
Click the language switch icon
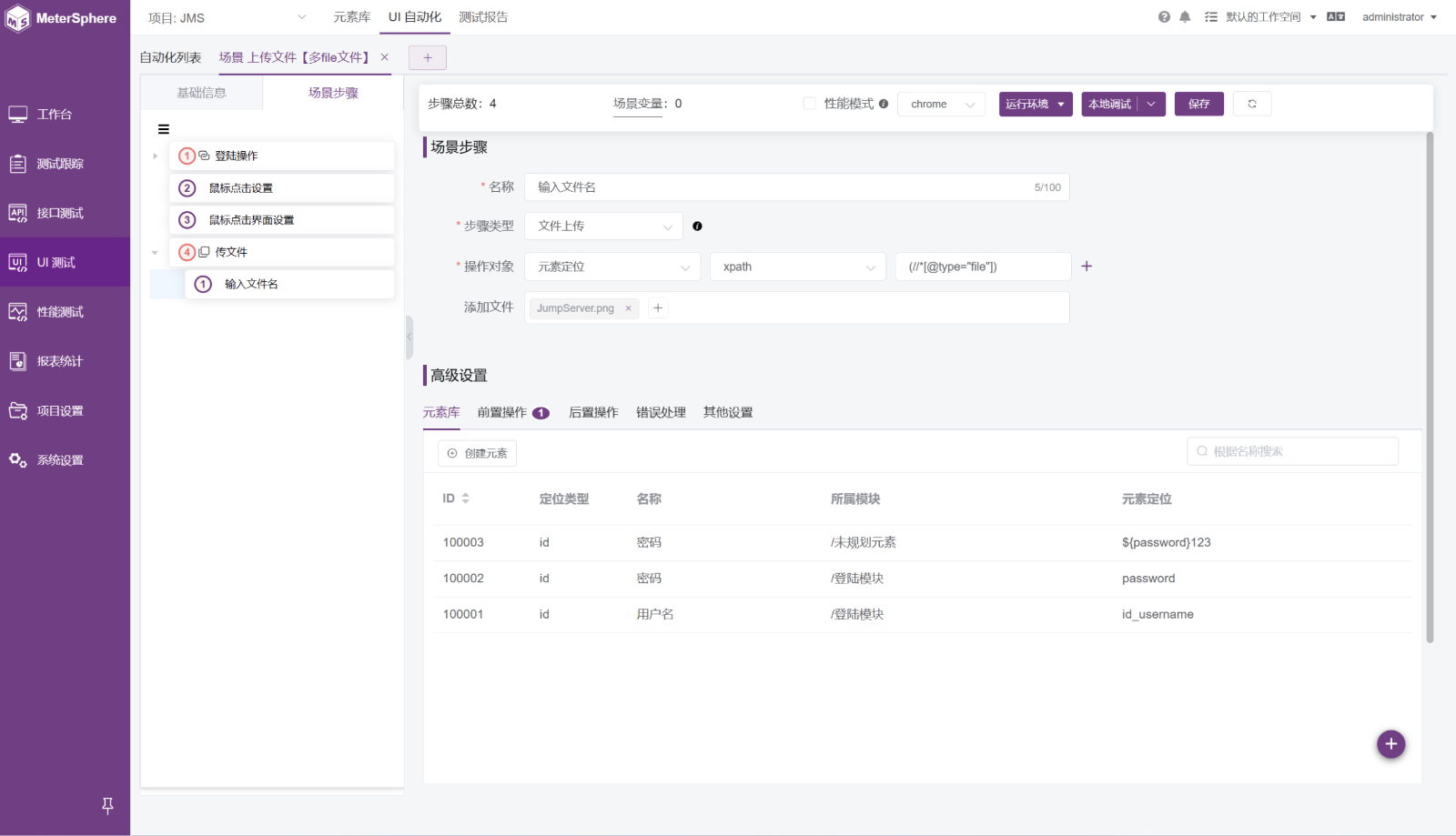tap(1336, 16)
